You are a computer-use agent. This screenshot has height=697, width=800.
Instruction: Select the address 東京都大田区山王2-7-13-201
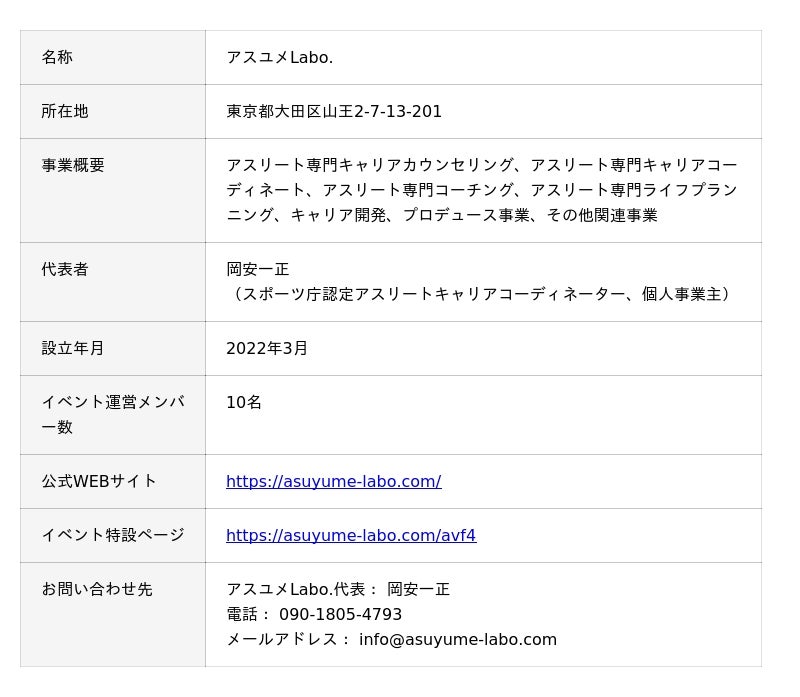pyautogui.click(x=333, y=111)
